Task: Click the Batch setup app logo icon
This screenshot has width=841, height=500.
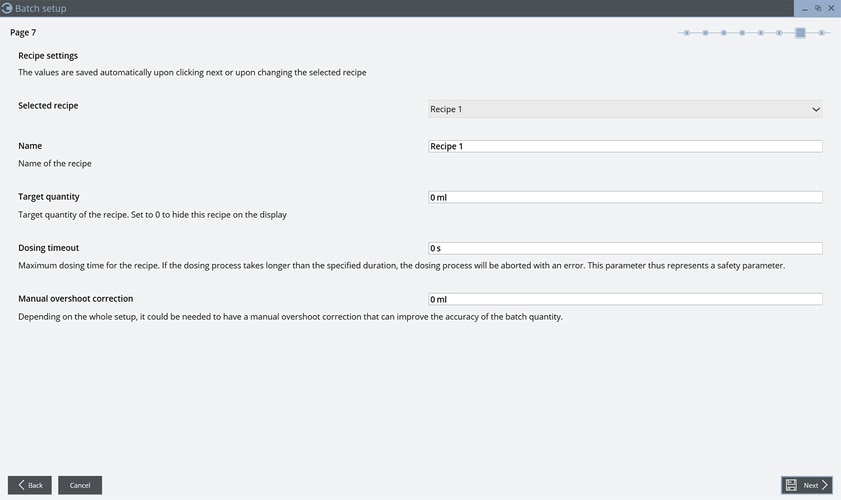Action: pyautogui.click(x=6, y=8)
